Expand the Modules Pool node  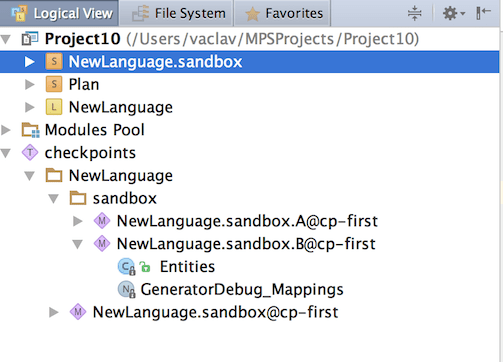(x=6, y=130)
